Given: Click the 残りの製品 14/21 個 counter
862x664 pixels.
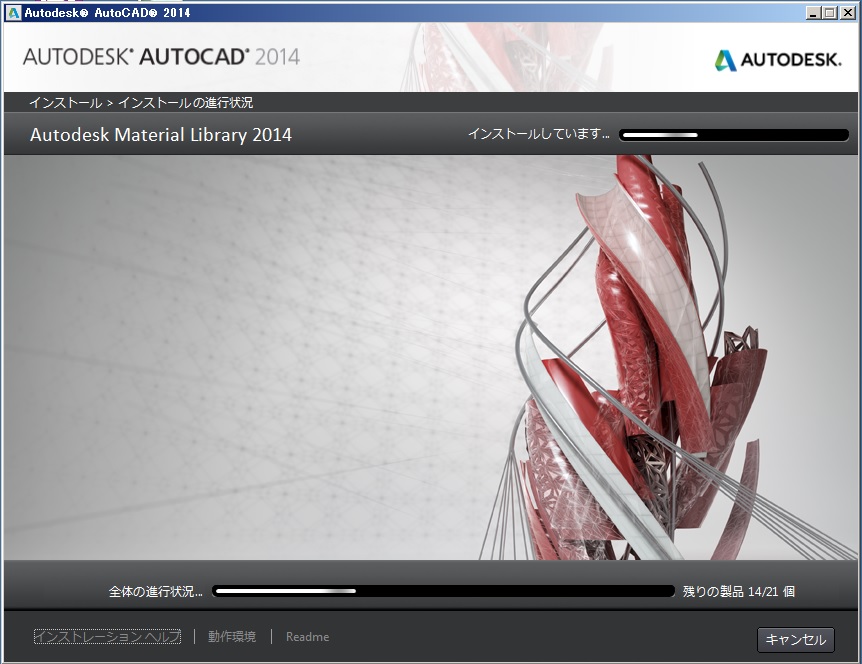Looking at the screenshot, I should [738, 591].
